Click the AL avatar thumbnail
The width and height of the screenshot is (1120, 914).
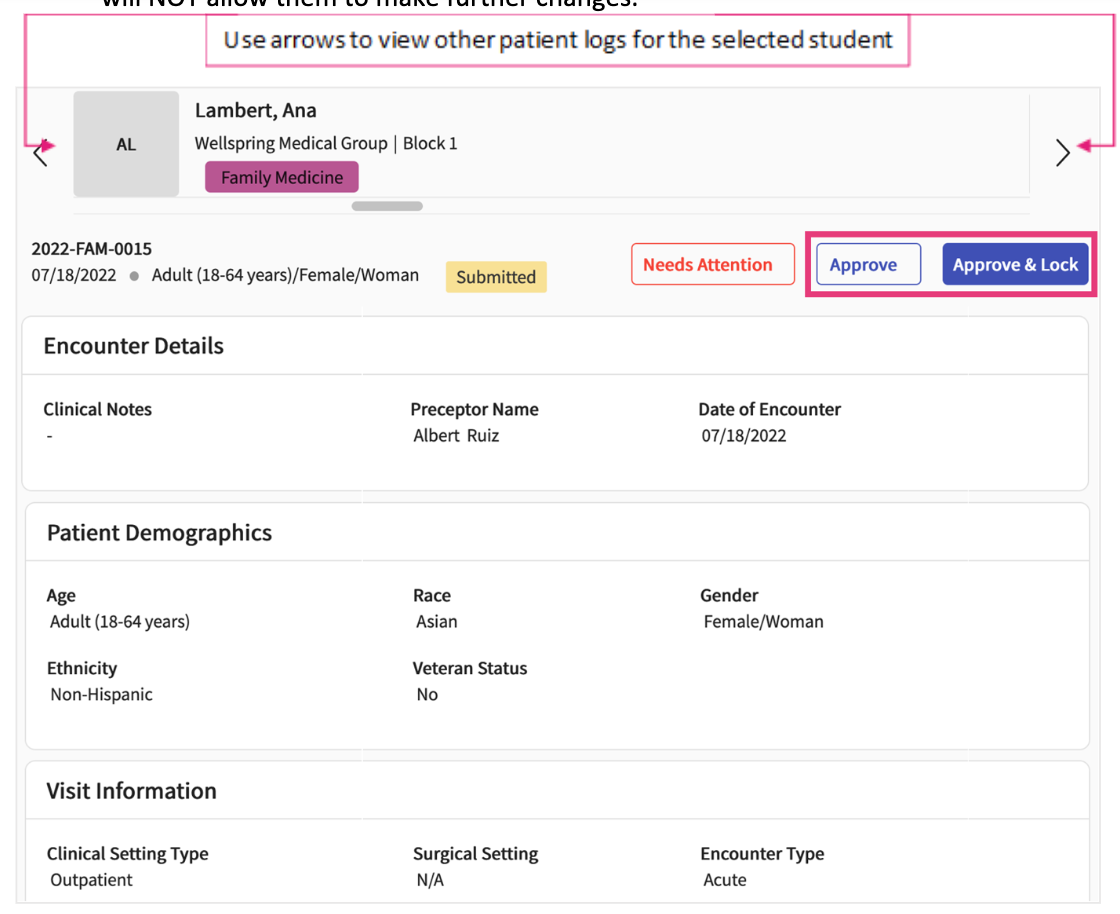[126, 144]
